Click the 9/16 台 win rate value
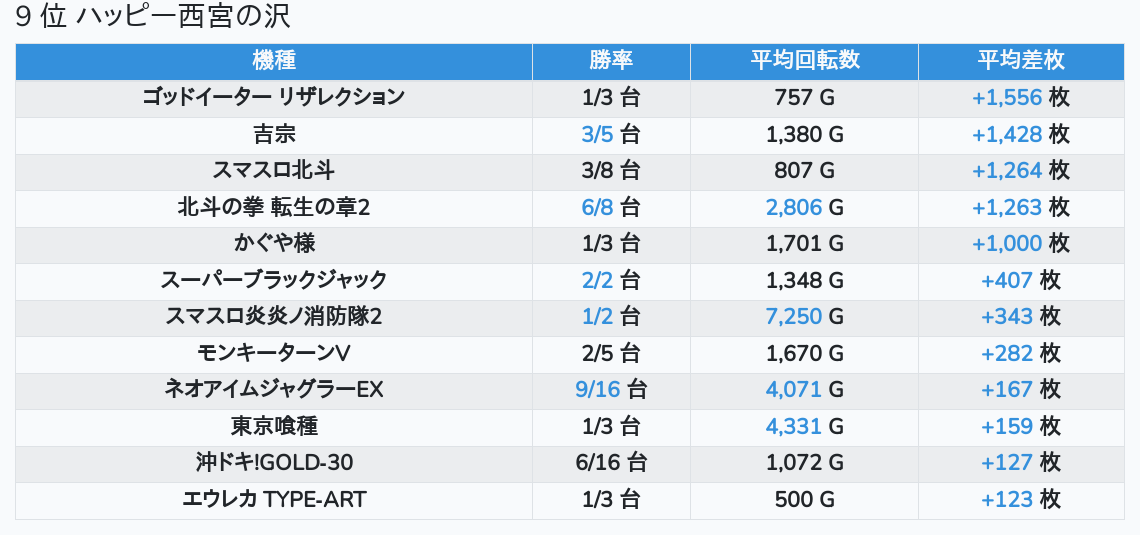The width and height of the screenshot is (1140, 535). click(611, 389)
